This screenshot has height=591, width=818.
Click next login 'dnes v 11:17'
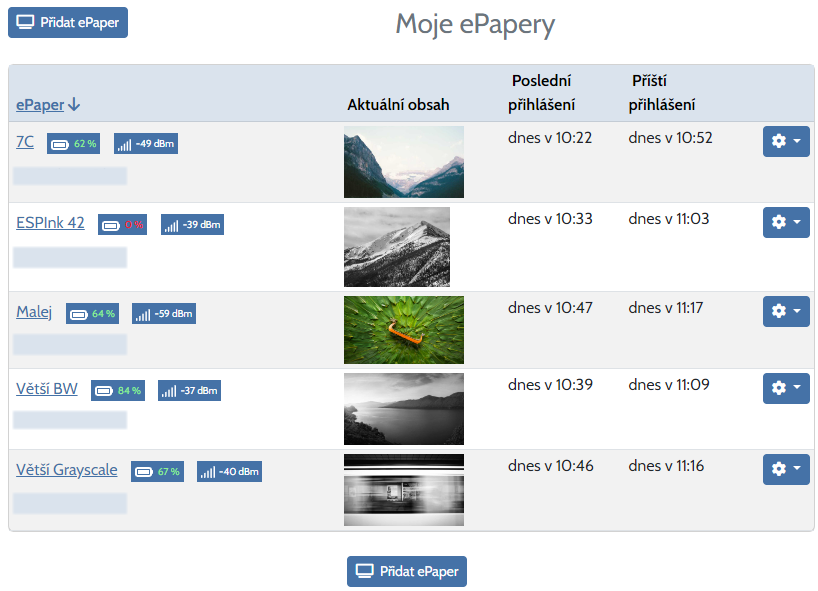[666, 308]
